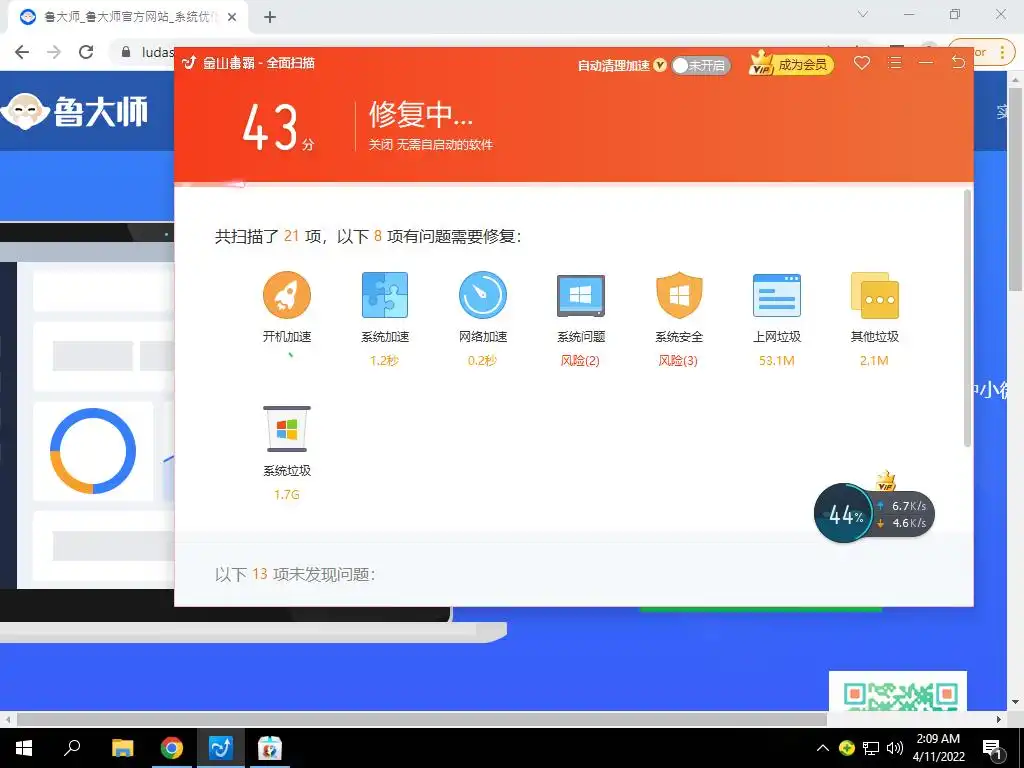Click the 以下 13 项未发现问题 heading
The width and height of the screenshot is (1024, 768).
295,574
